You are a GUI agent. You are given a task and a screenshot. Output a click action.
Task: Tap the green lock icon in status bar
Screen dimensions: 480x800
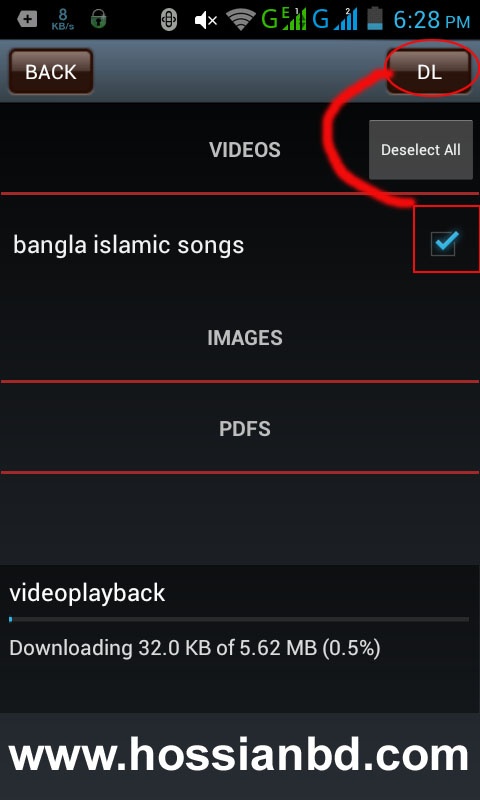pos(98,20)
